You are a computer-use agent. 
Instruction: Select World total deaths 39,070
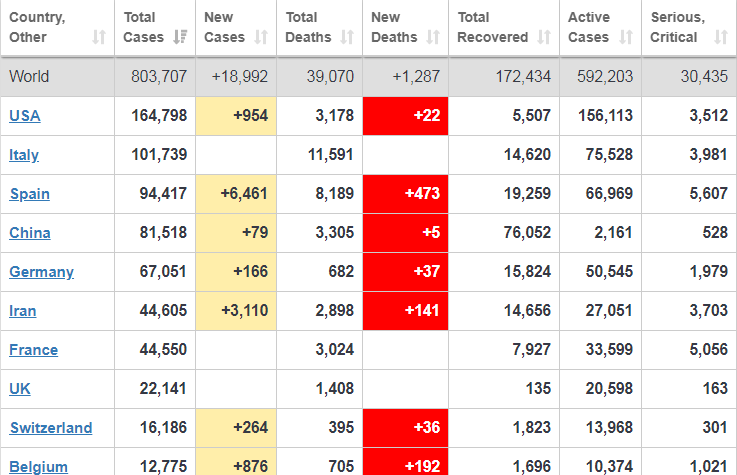tap(330, 76)
